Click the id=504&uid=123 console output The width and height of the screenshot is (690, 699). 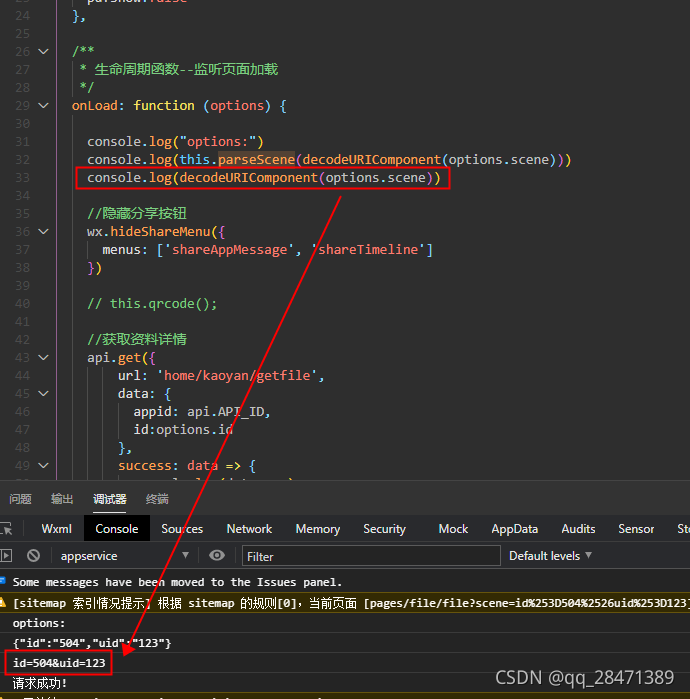[x=59, y=663]
